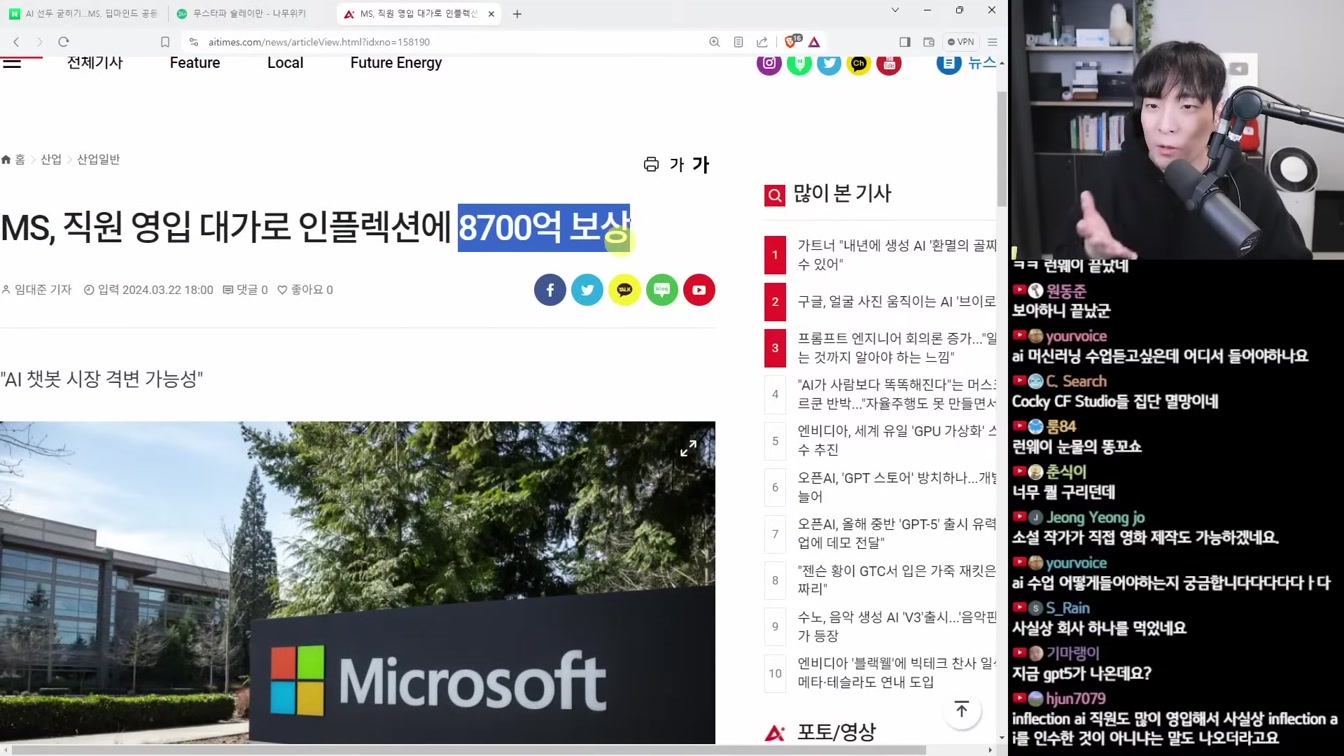
Task: Open popular article 9 about 수노 V3
Action: (897, 626)
